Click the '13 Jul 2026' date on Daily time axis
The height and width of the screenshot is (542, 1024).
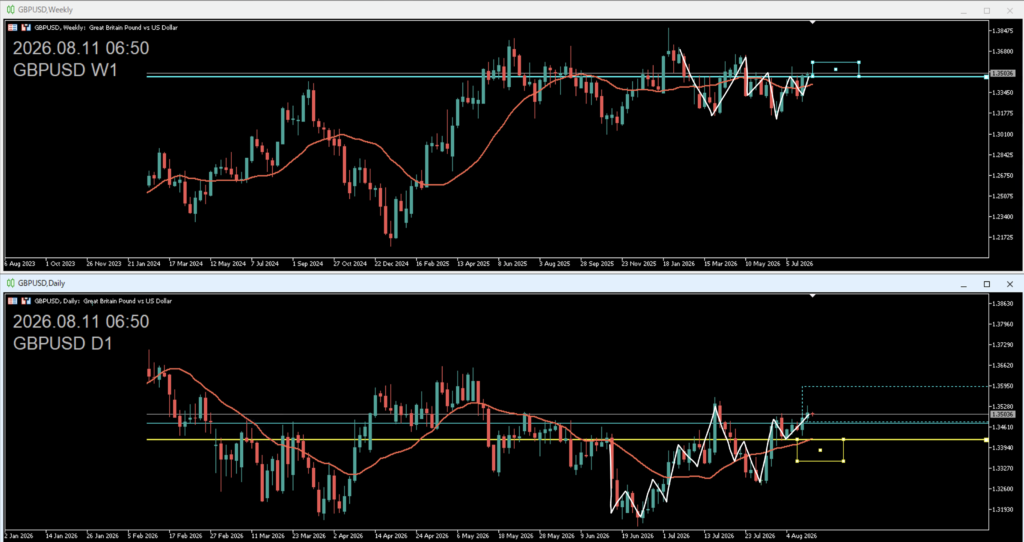719,535
